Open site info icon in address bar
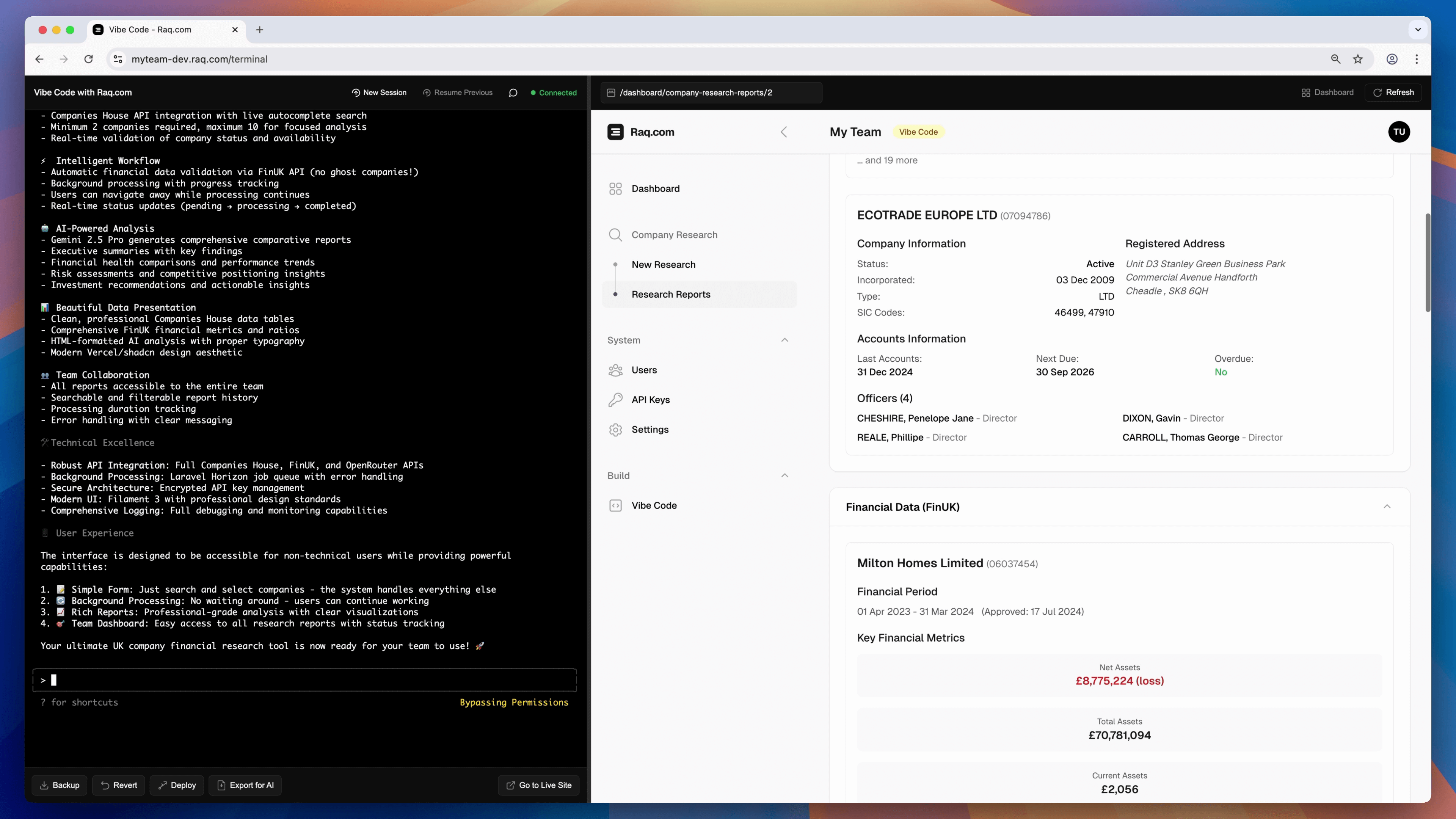 point(118,59)
